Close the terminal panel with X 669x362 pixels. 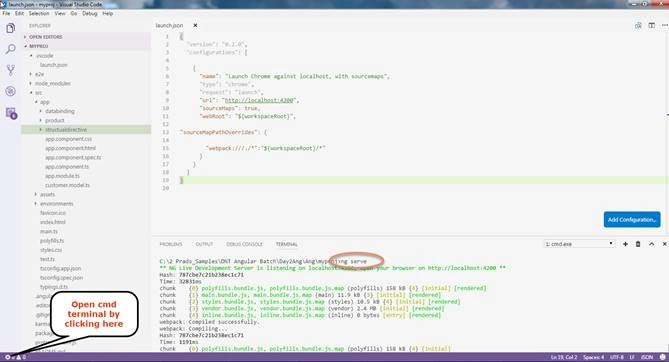(664, 244)
